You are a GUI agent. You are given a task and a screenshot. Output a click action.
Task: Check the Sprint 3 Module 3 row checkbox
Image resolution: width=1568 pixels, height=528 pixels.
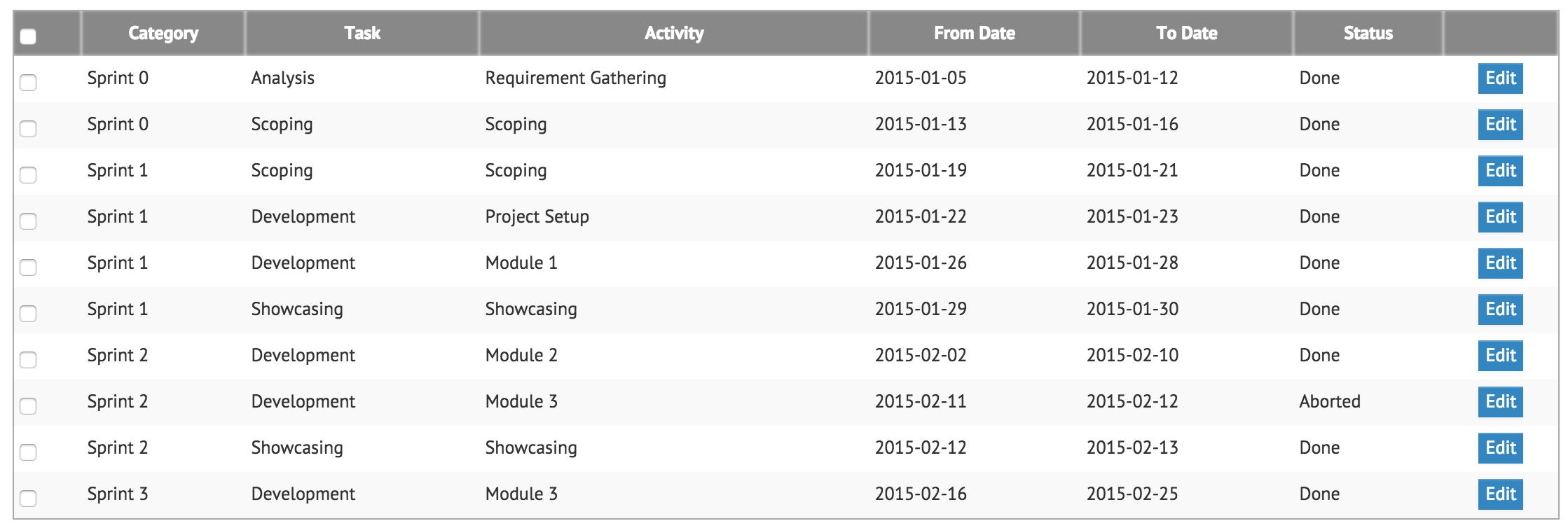28,499
